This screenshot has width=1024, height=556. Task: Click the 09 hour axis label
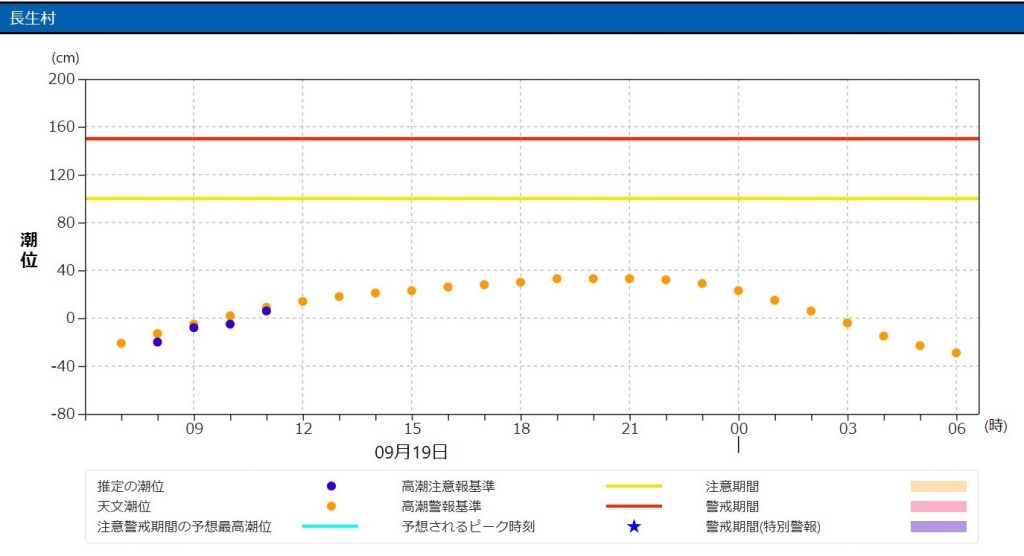[194, 429]
